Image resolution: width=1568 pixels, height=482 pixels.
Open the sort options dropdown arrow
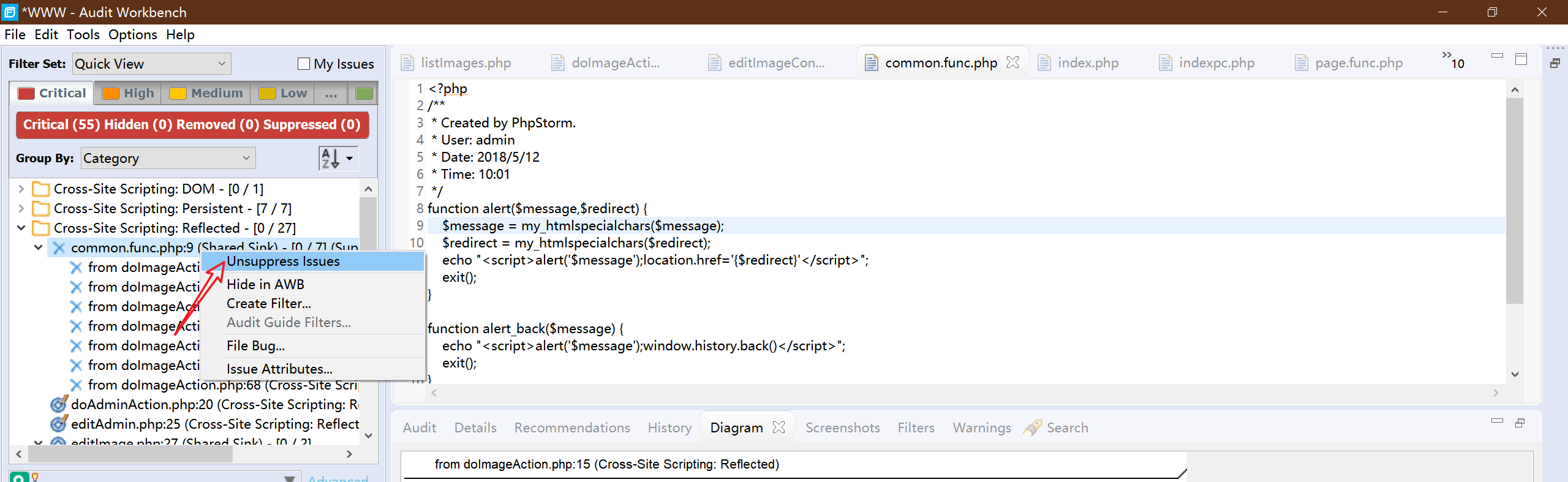(350, 158)
